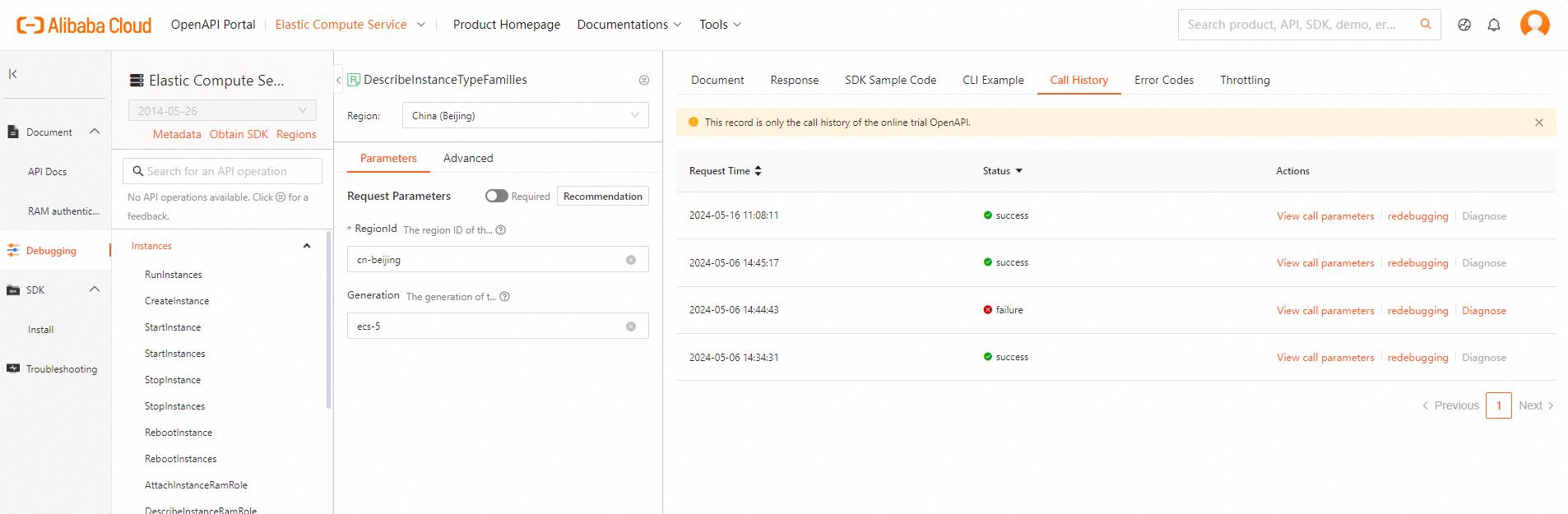1568x514 pixels.
Task: Collapse the left sidebar with the arrow icon
Action: pyautogui.click(x=13, y=74)
